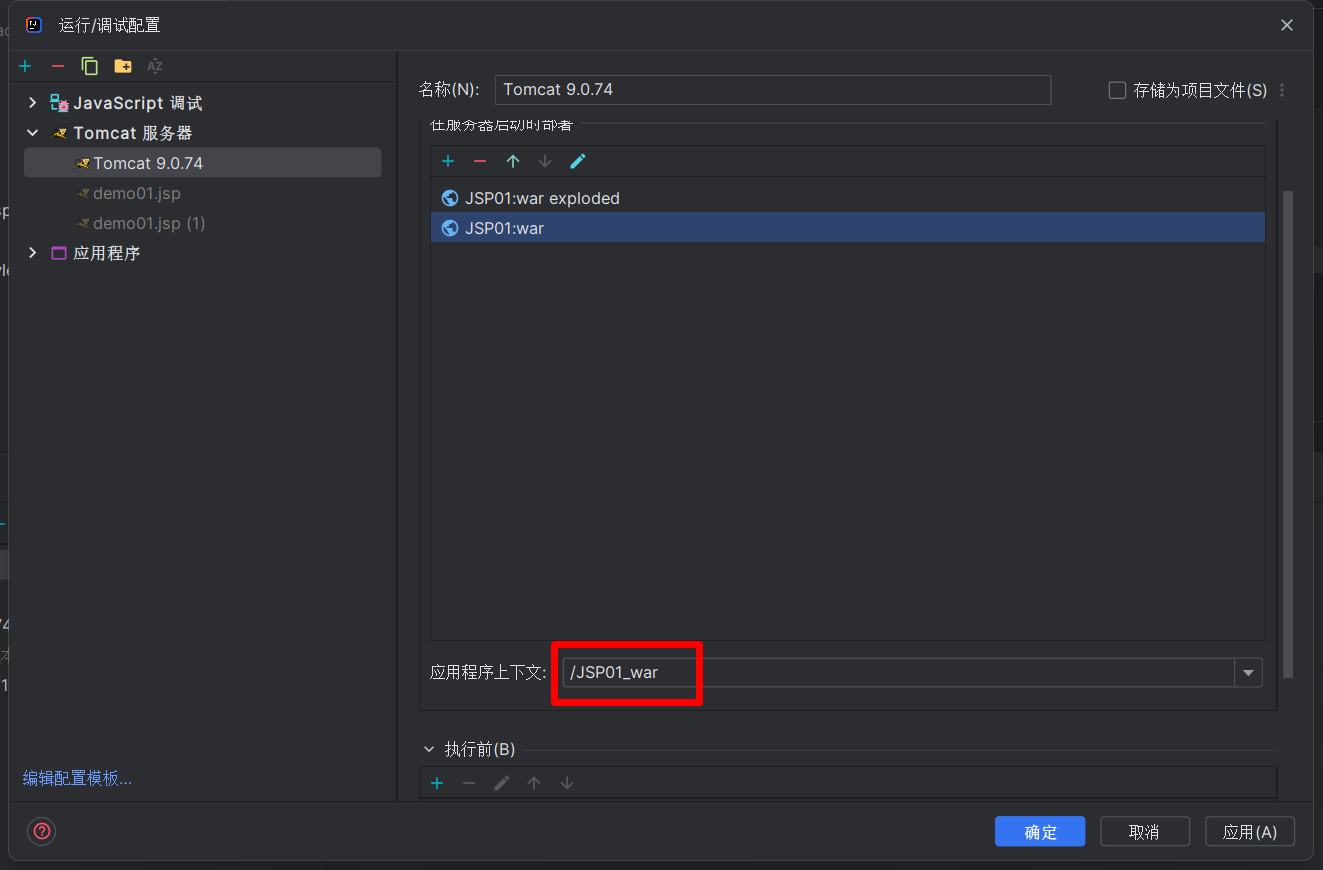Click the IntelliJ logo in the title bar
The image size is (1323, 870).
tap(34, 25)
